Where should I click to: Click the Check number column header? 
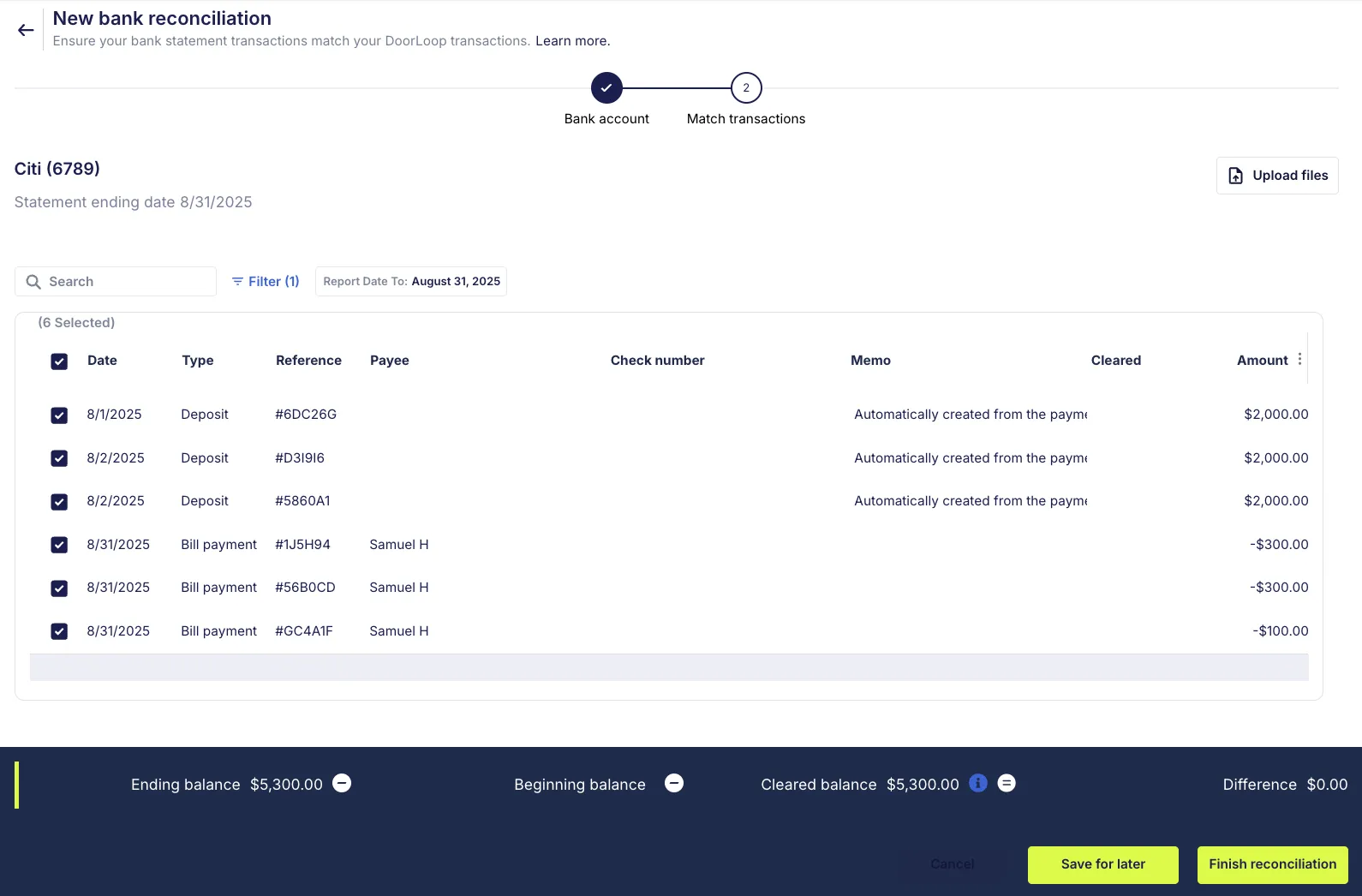[658, 361]
